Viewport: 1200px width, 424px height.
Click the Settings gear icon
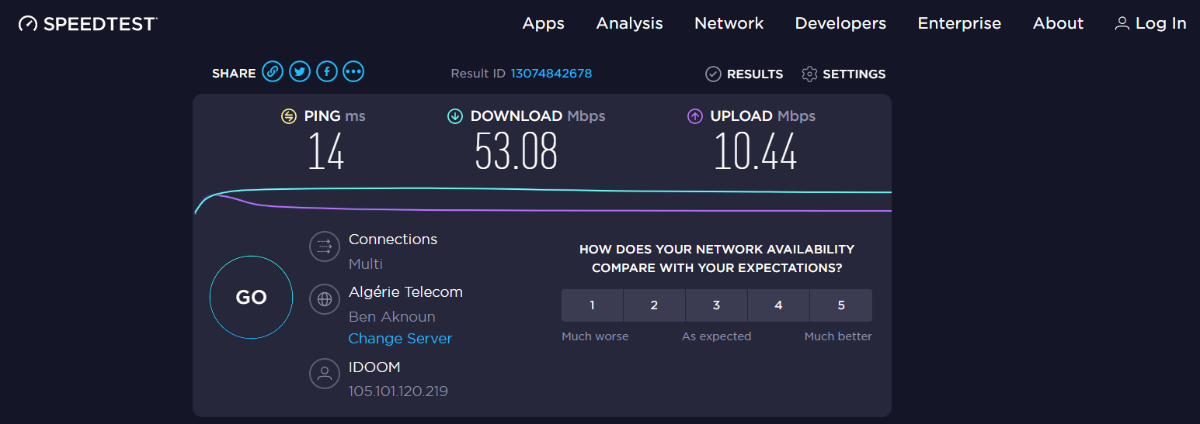point(810,74)
